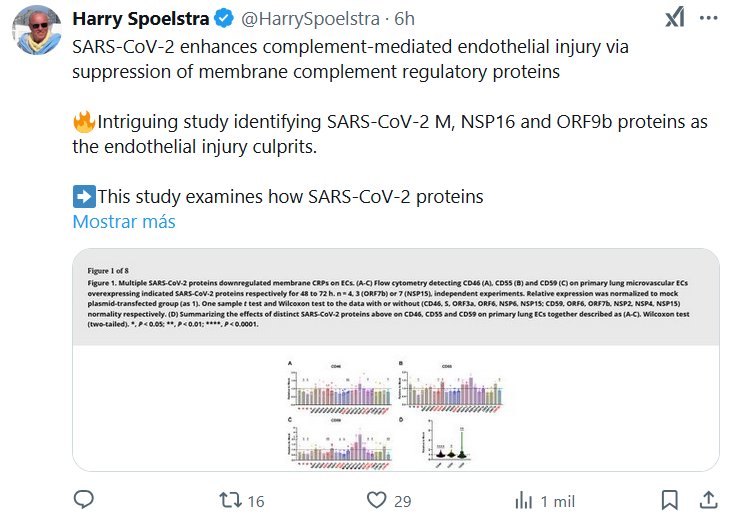Open the Grok explain icon
The width and height of the screenshot is (740, 526).
(x=675, y=18)
